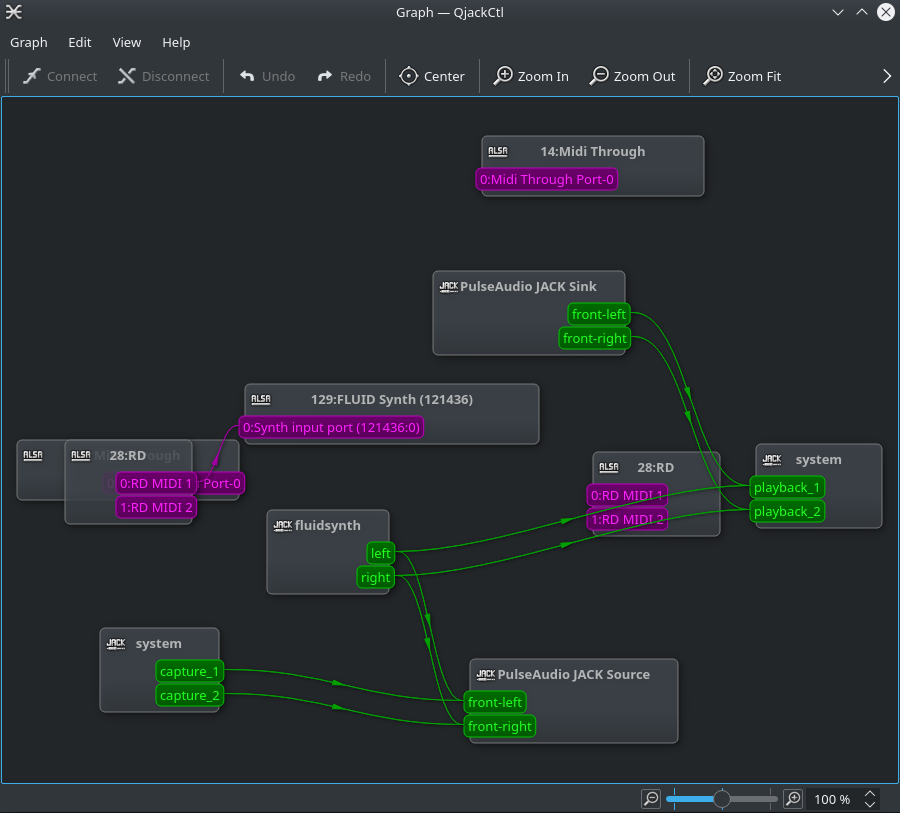Click the Zoom Fit toolbar icon

coord(713,76)
